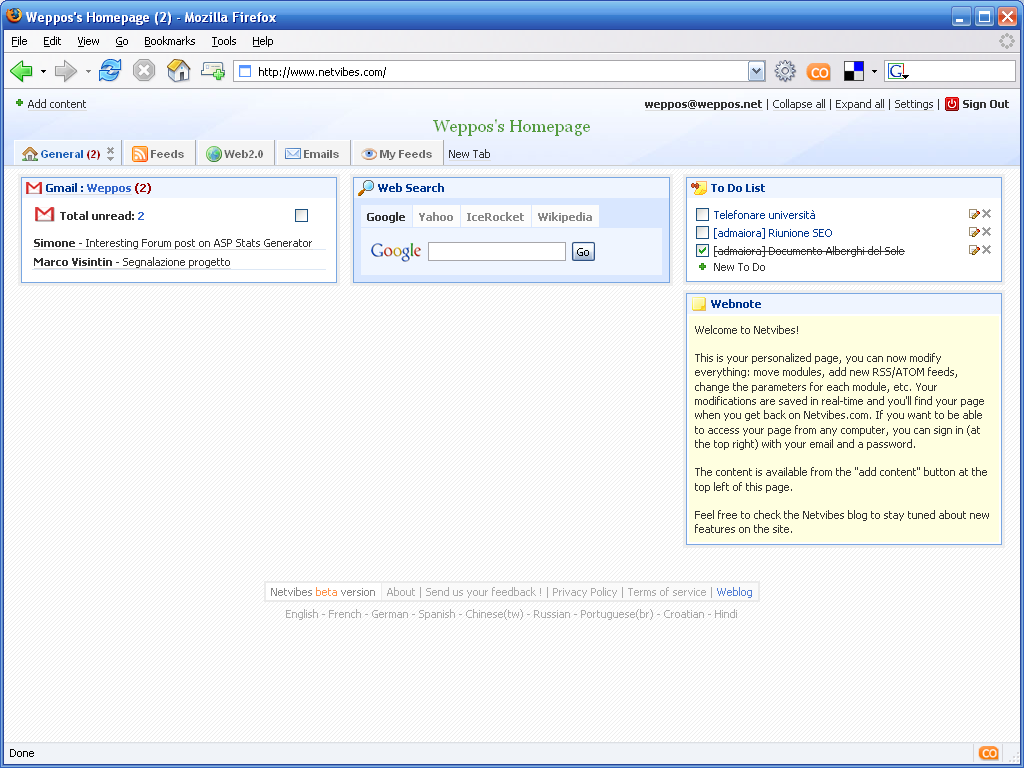This screenshot has height=768, width=1024.
Task: Uncheck the Documento Alberghi del Sole checkbox
Action: point(702,250)
